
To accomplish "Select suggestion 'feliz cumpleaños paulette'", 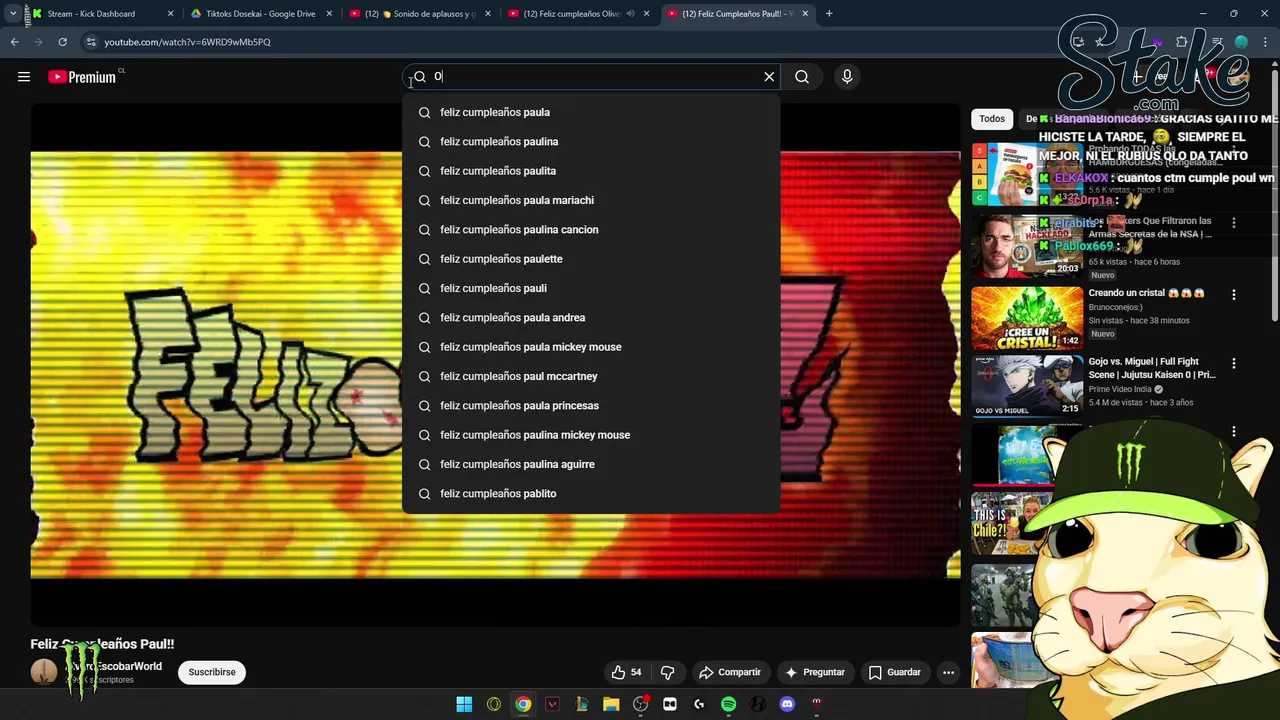I will [591, 259].
